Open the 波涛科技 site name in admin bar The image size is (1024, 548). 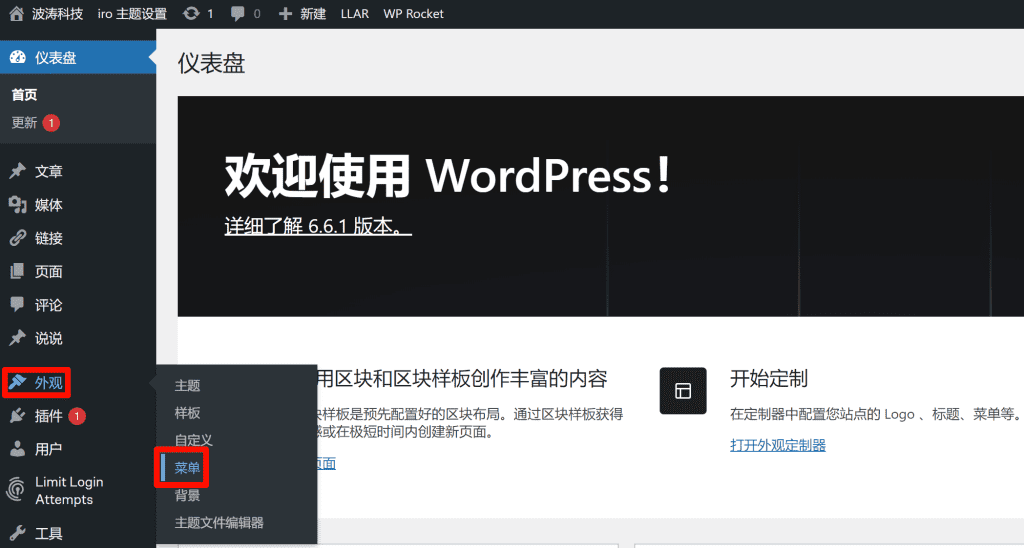point(57,14)
